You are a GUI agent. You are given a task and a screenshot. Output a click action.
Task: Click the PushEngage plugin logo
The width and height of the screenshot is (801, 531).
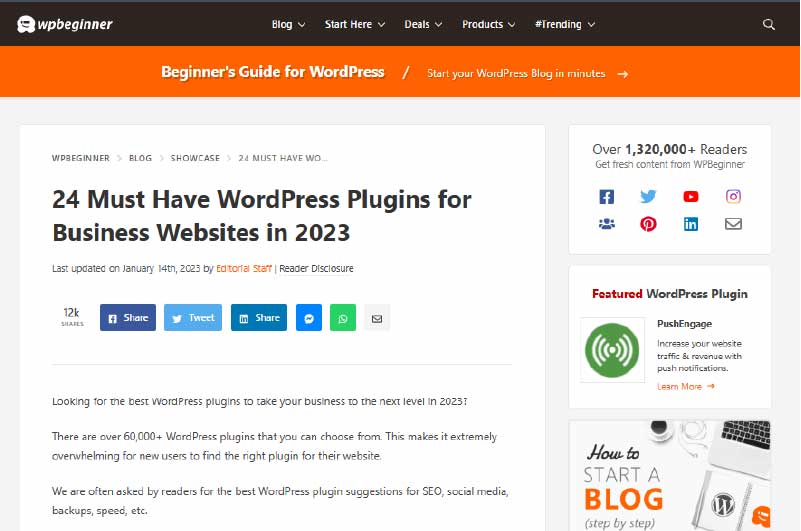pos(612,350)
